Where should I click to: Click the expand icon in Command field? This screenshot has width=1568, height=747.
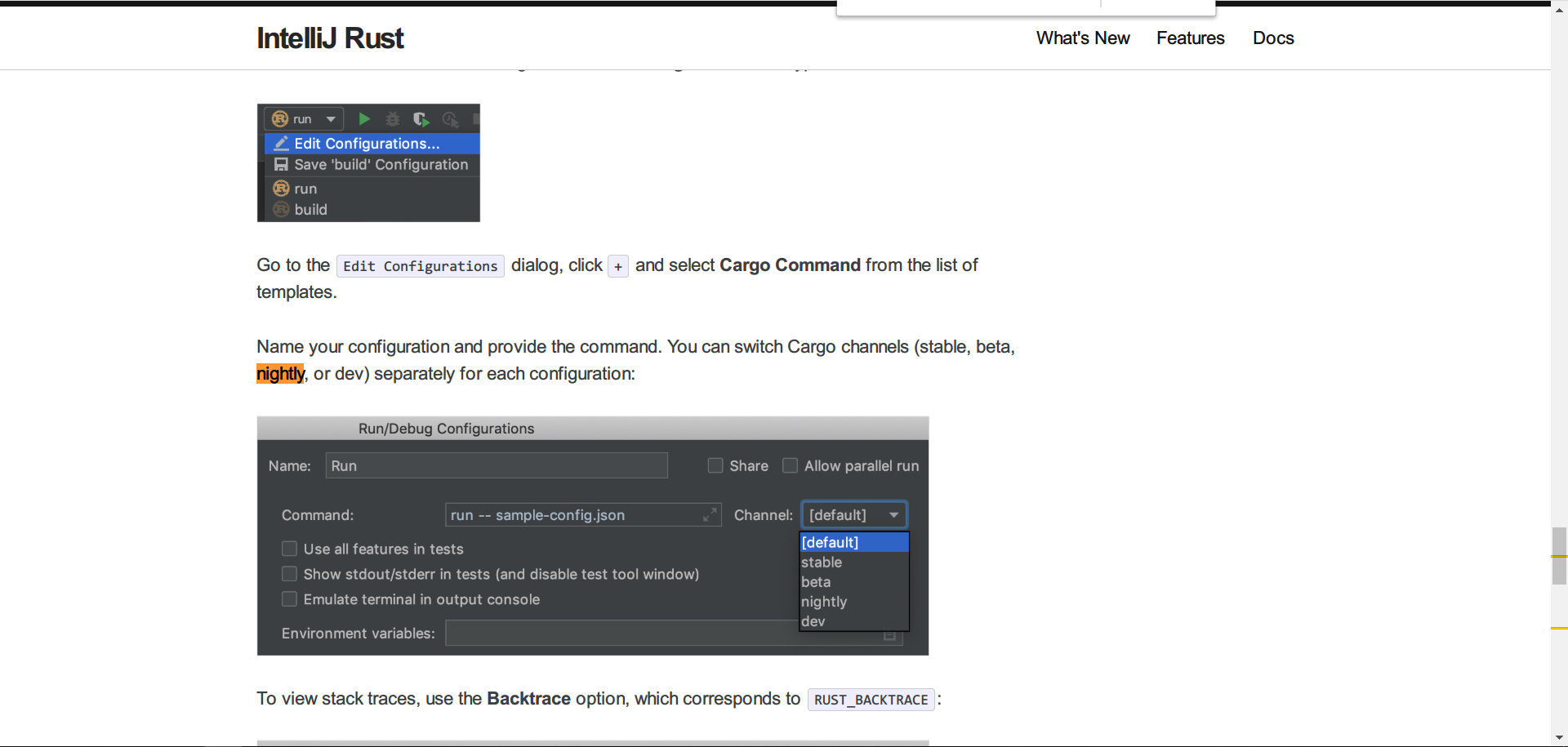pos(709,515)
